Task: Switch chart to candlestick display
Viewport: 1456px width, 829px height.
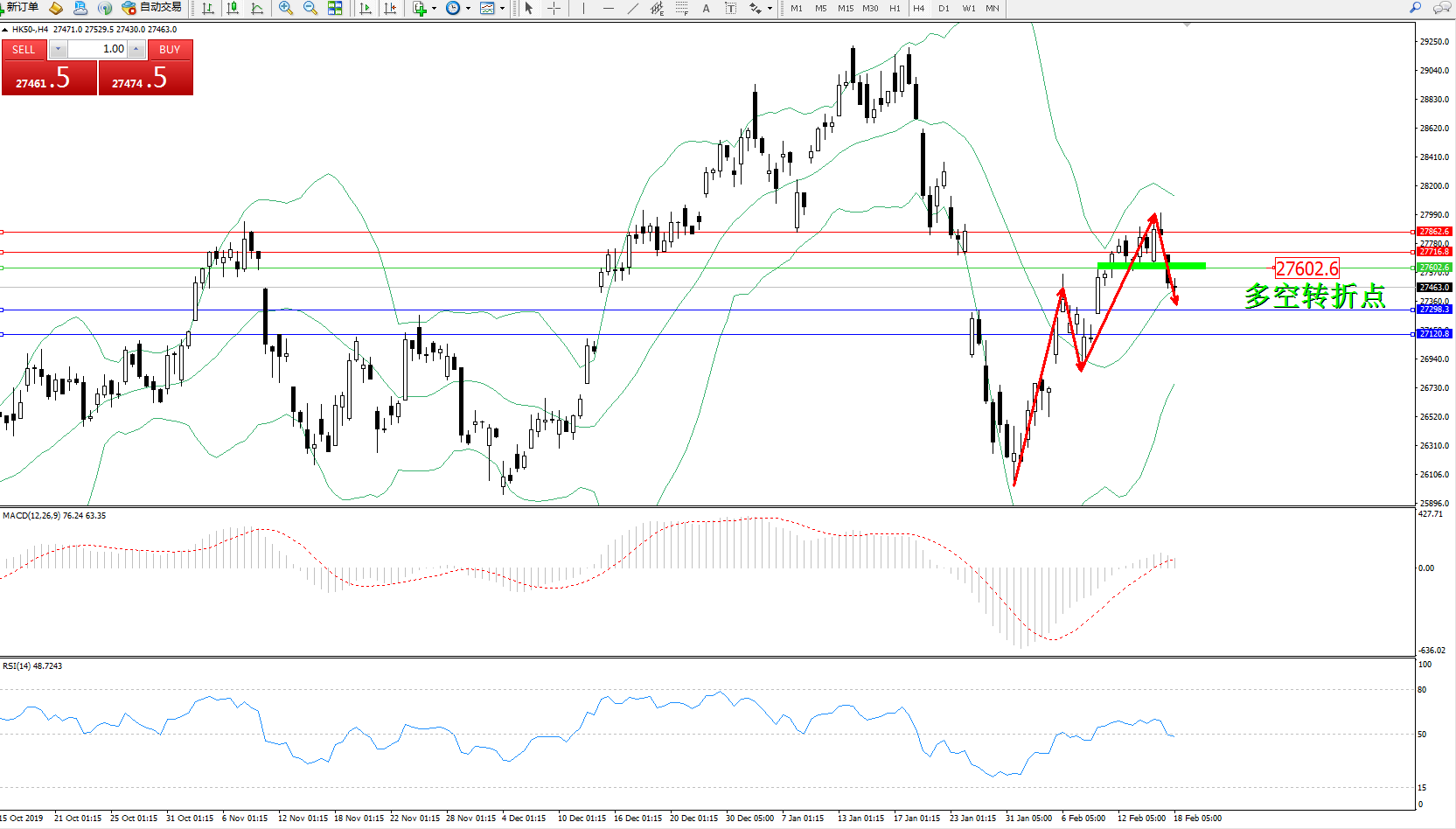Action: point(233,8)
